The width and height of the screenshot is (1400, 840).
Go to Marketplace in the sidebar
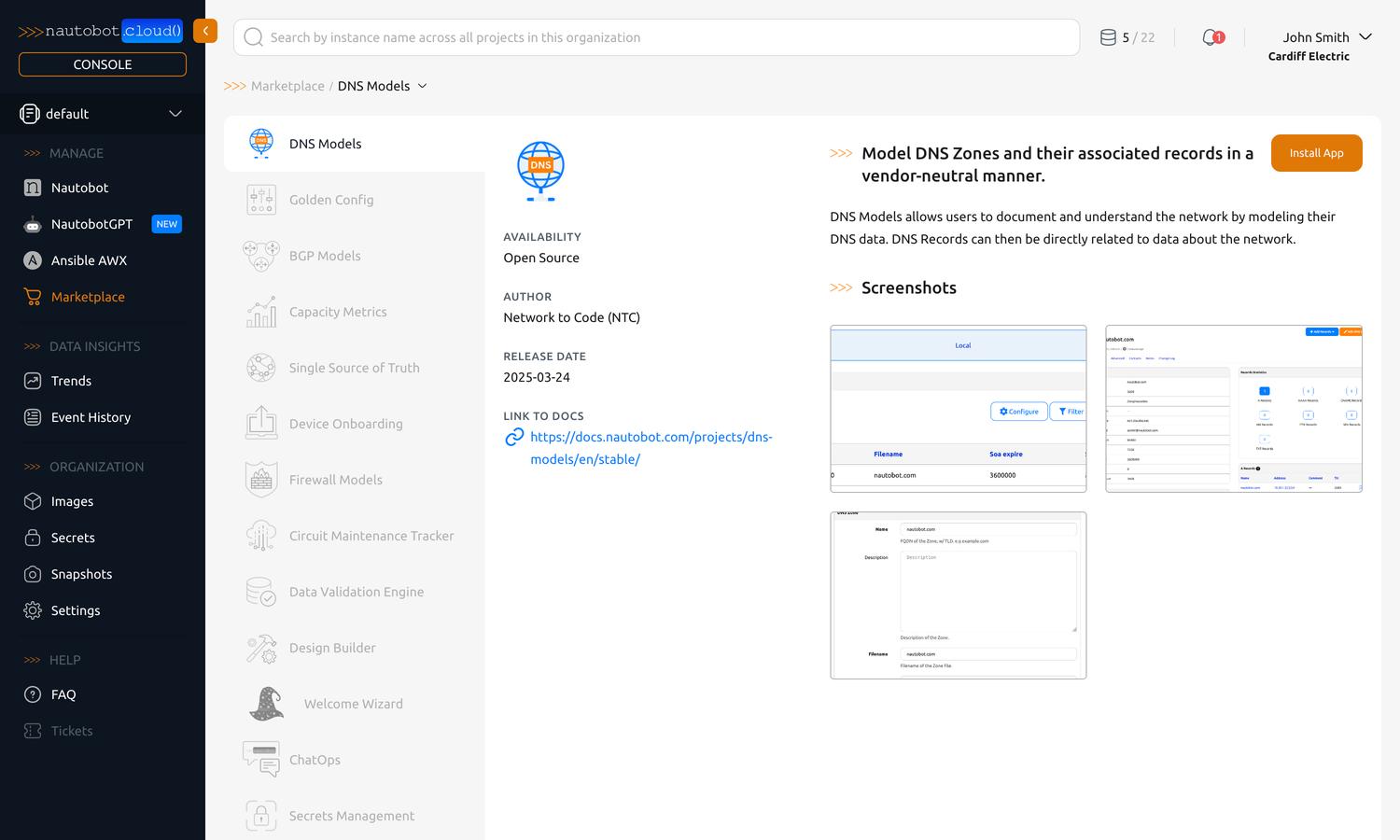[88, 297]
